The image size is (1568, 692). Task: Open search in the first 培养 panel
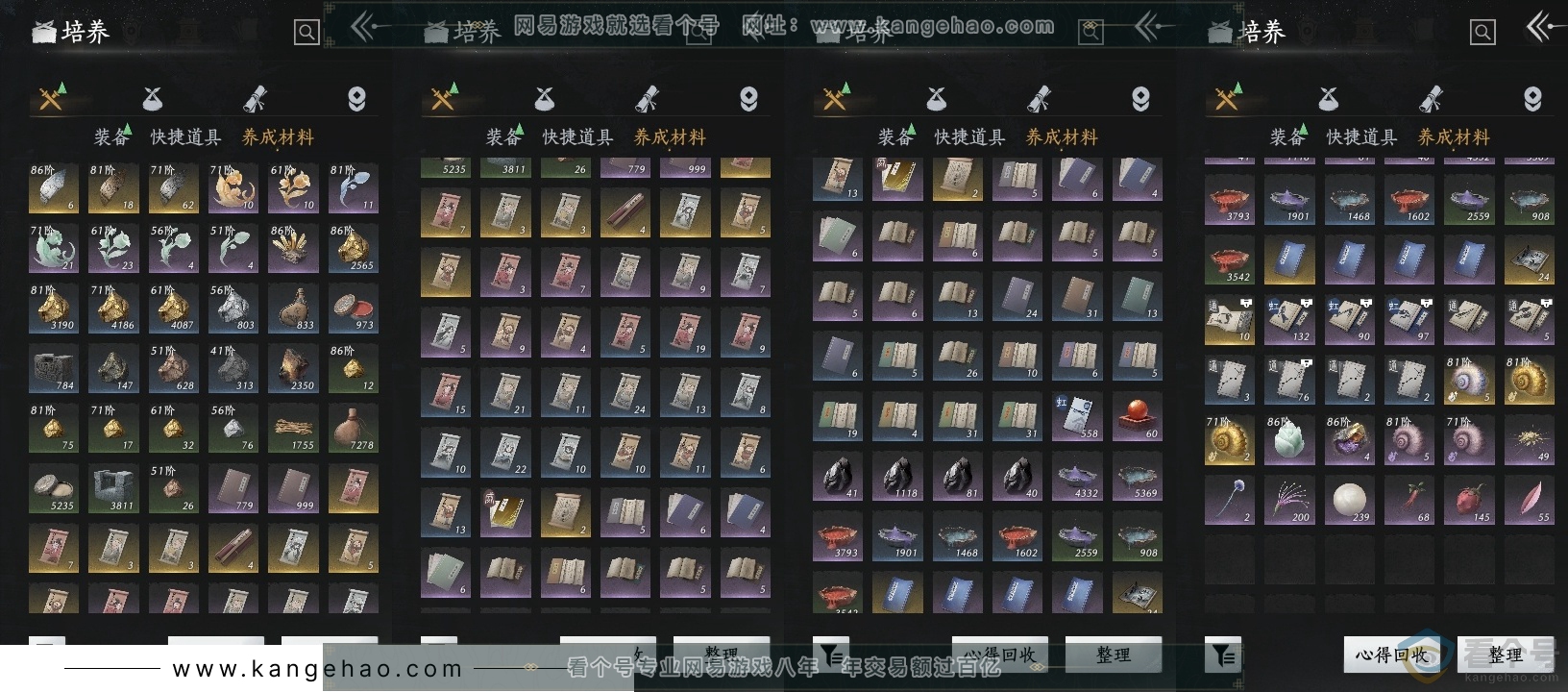click(306, 33)
